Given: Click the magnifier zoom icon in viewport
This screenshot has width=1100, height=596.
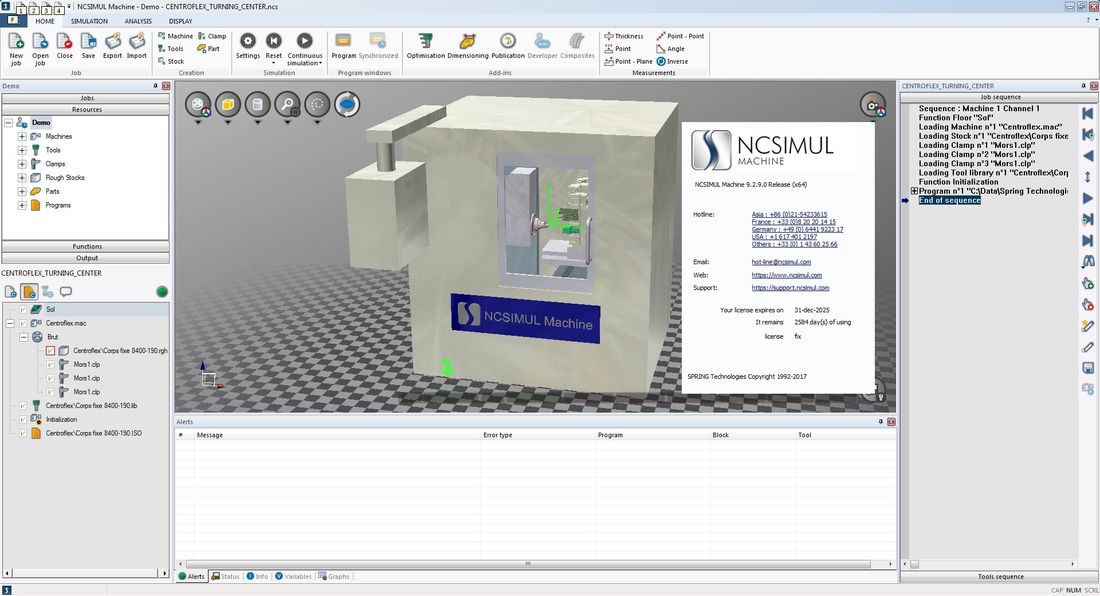Looking at the screenshot, I should coord(288,104).
